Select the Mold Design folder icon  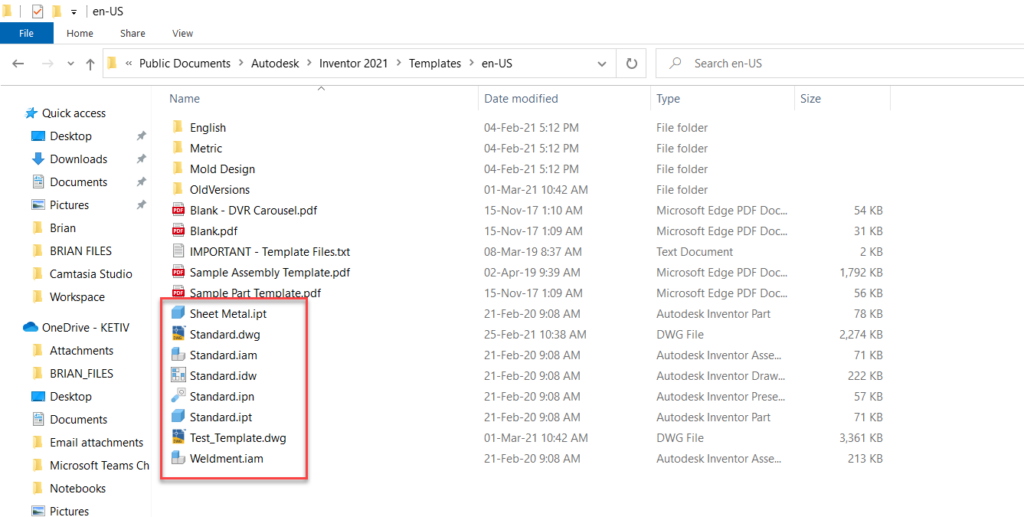click(x=178, y=169)
